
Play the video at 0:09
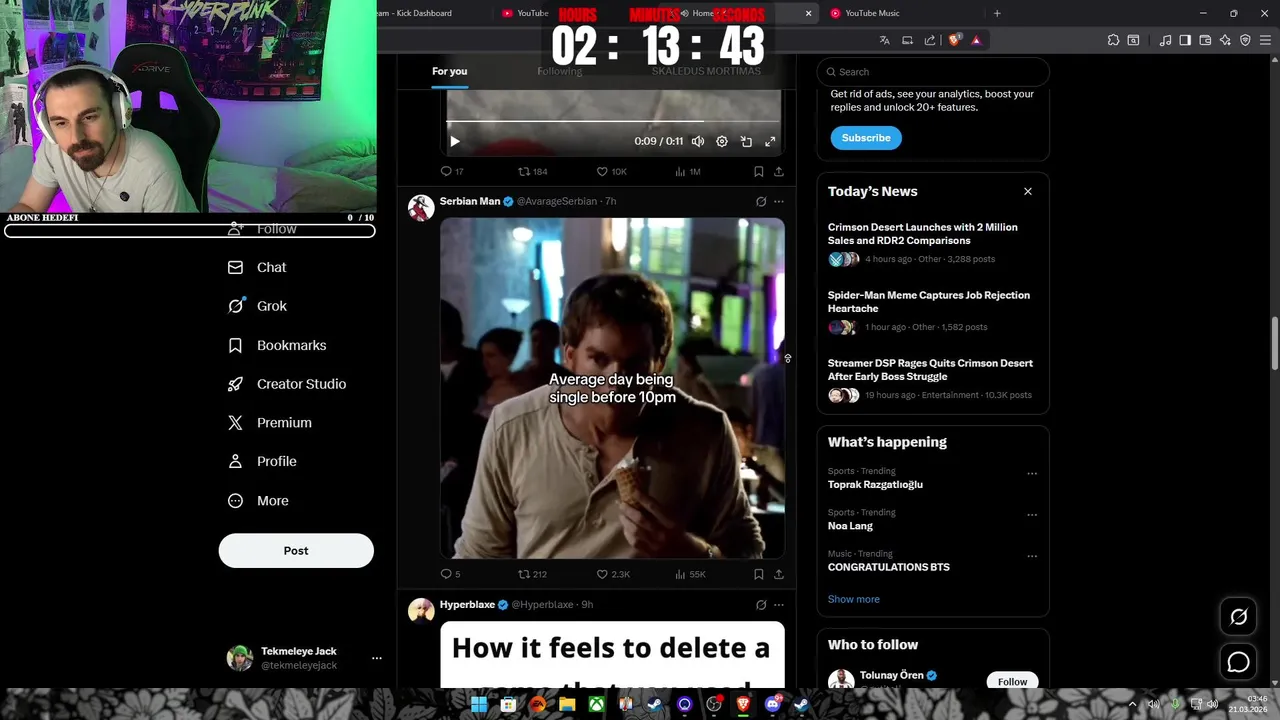455,142
